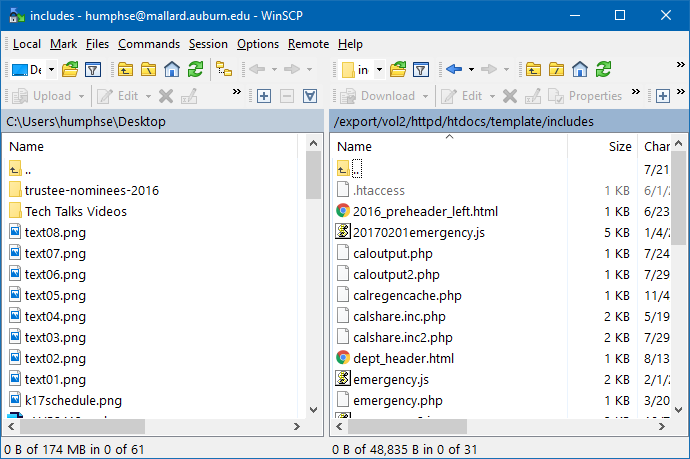
Task: Open the Commands menu
Action: tap(149, 44)
